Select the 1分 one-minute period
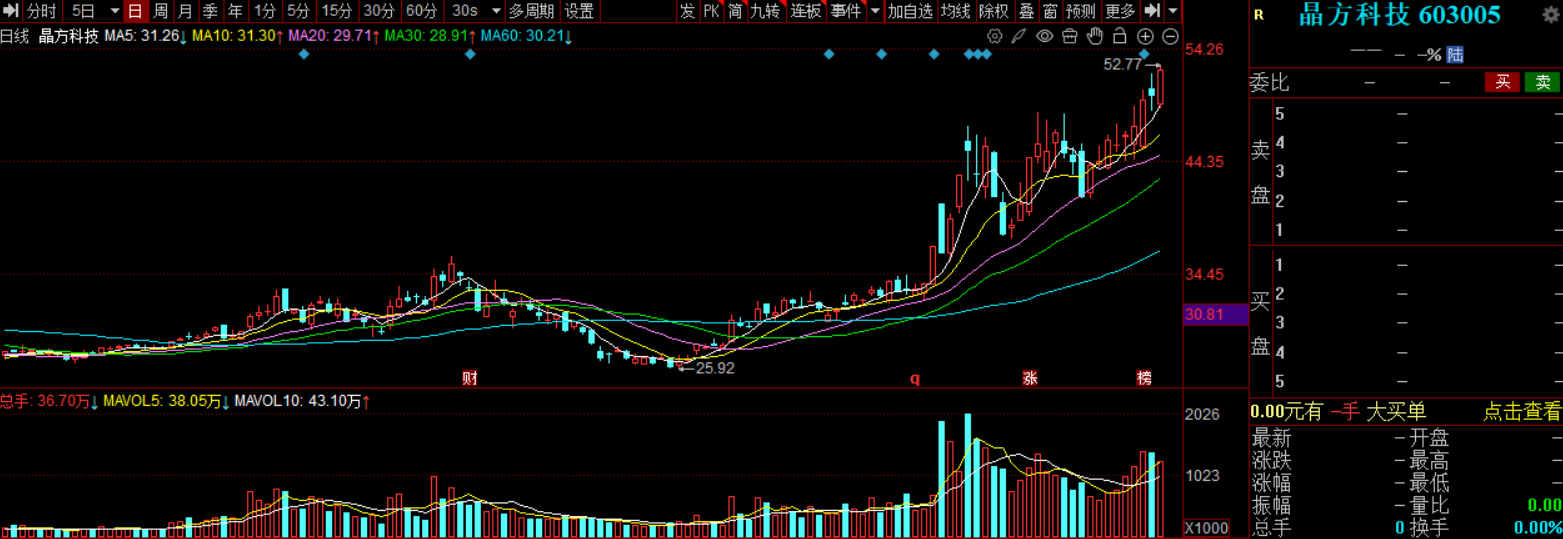 coord(264,11)
